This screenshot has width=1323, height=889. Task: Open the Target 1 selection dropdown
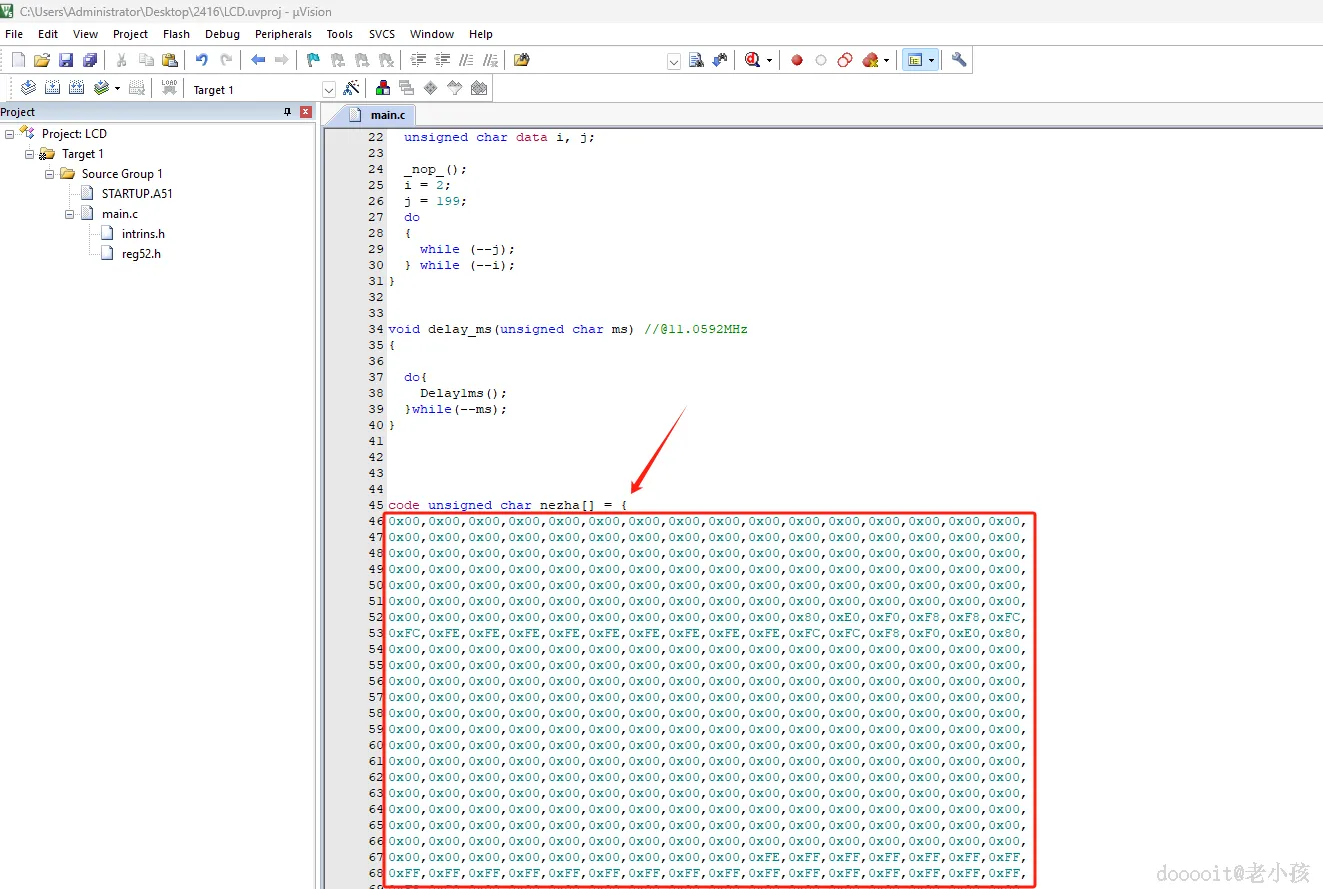click(x=328, y=89)
